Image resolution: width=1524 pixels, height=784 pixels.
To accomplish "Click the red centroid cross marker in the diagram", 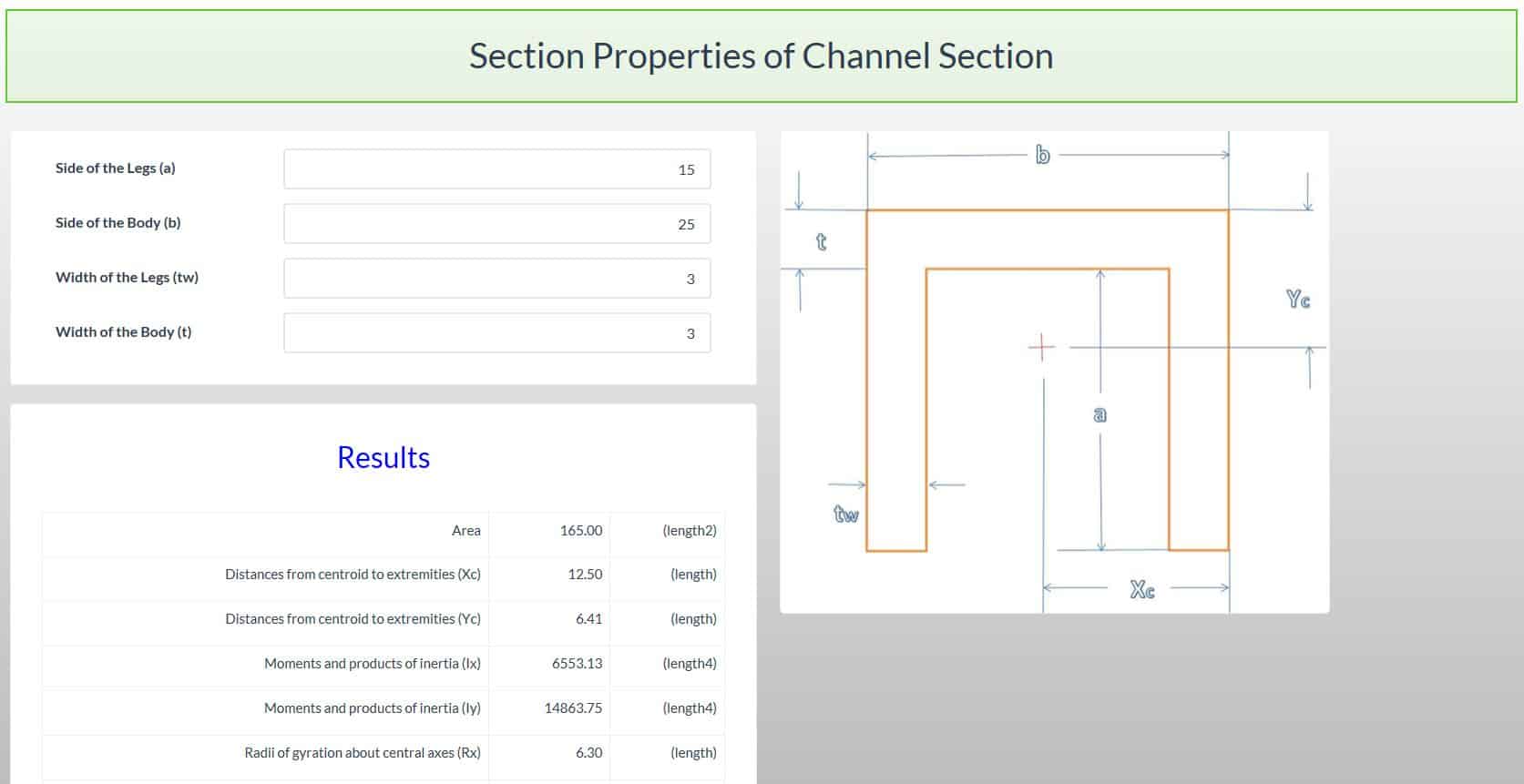I will pyautogui.click(x=1041, y=347).
